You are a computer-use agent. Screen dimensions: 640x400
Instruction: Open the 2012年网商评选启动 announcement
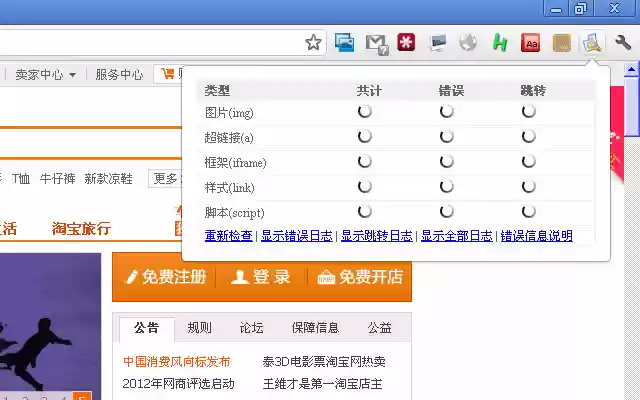pos(178,384)
